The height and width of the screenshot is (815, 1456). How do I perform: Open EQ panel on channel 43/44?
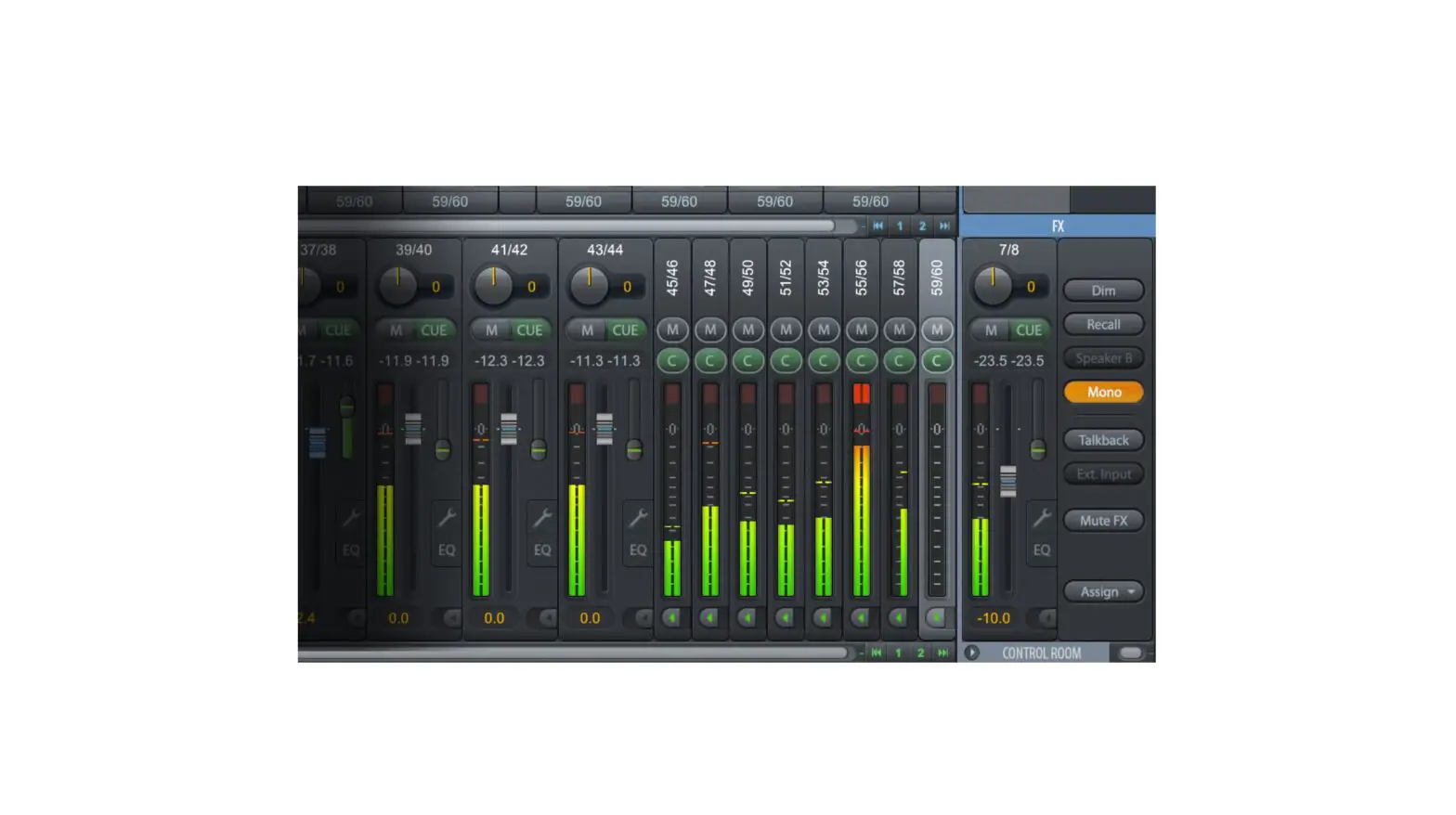(638, 550)
